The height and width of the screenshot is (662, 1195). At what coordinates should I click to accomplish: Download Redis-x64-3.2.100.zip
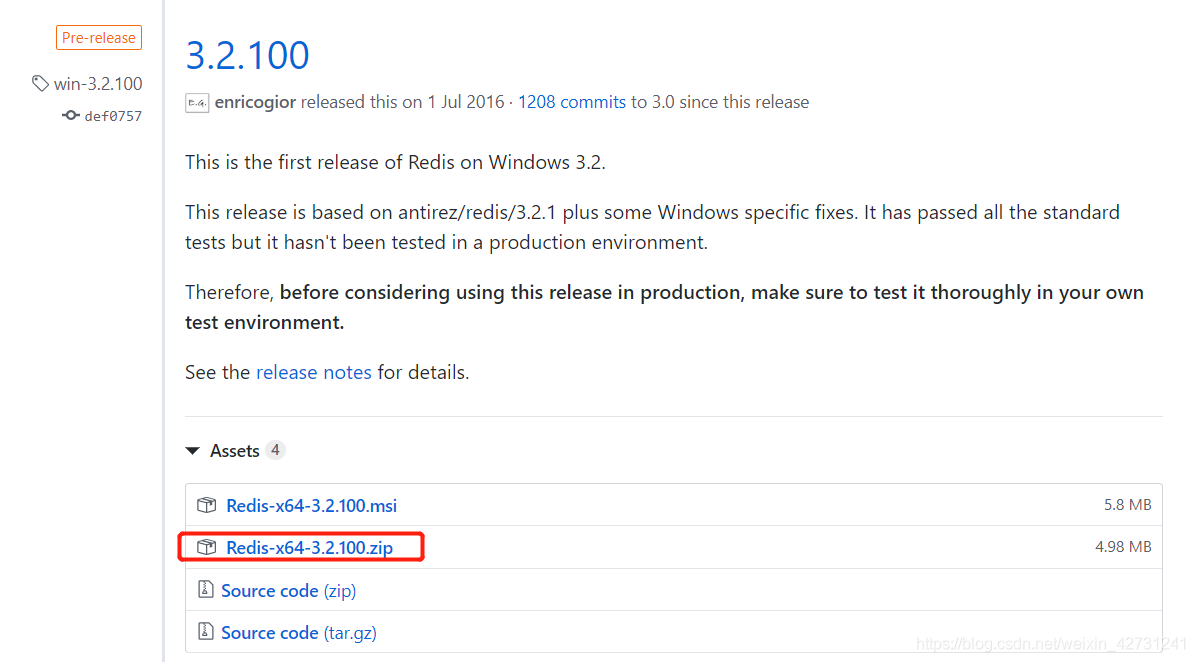point(310,547)
